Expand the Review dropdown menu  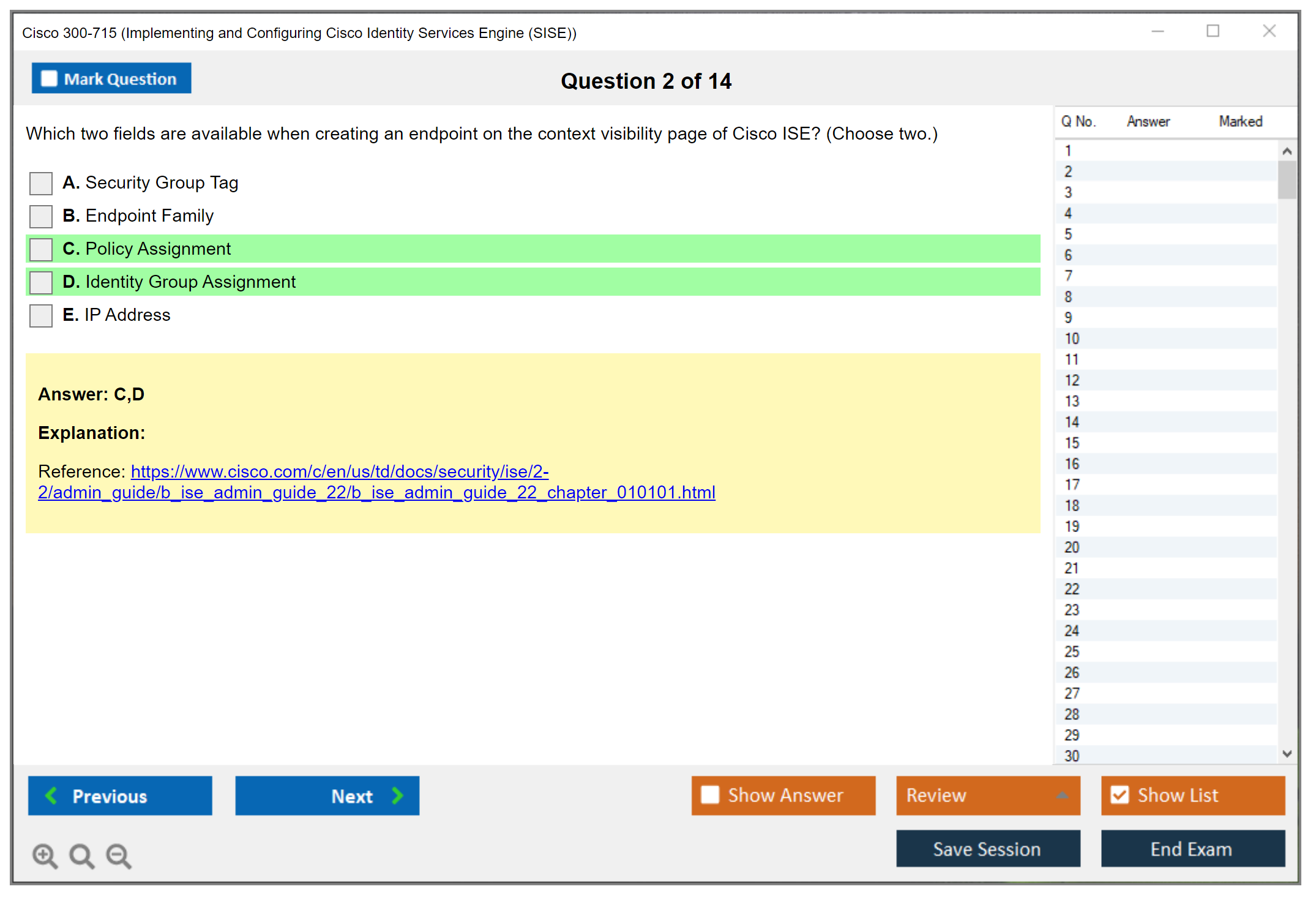pyautogui.click(x=1062, y=795)
